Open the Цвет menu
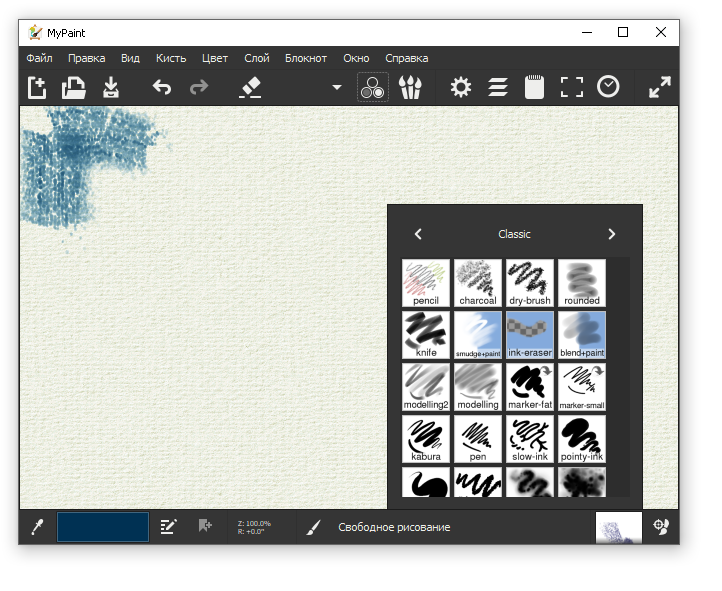 pos(215,58)
